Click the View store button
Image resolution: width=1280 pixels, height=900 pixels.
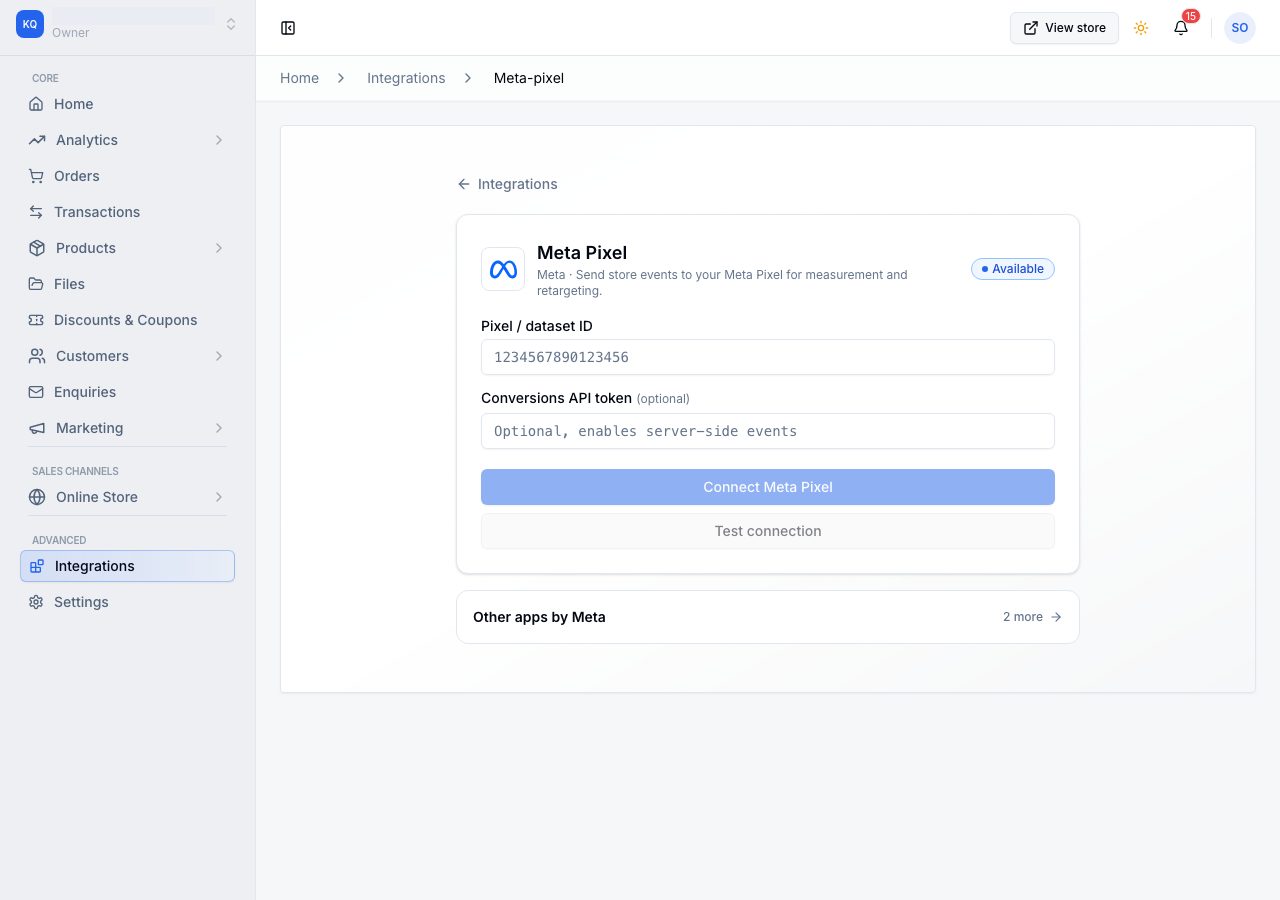[x=1064, y=28]
